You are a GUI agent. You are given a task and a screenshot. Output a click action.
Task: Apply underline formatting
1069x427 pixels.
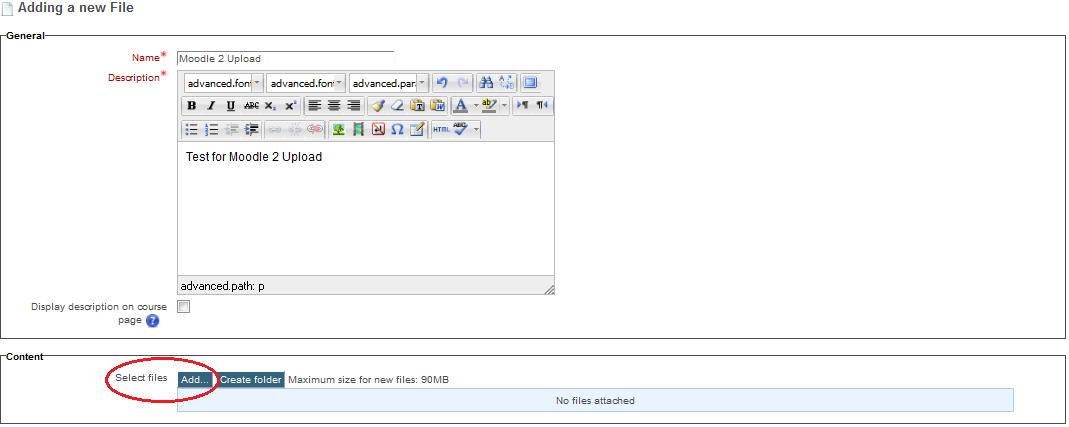coord(230,106)
